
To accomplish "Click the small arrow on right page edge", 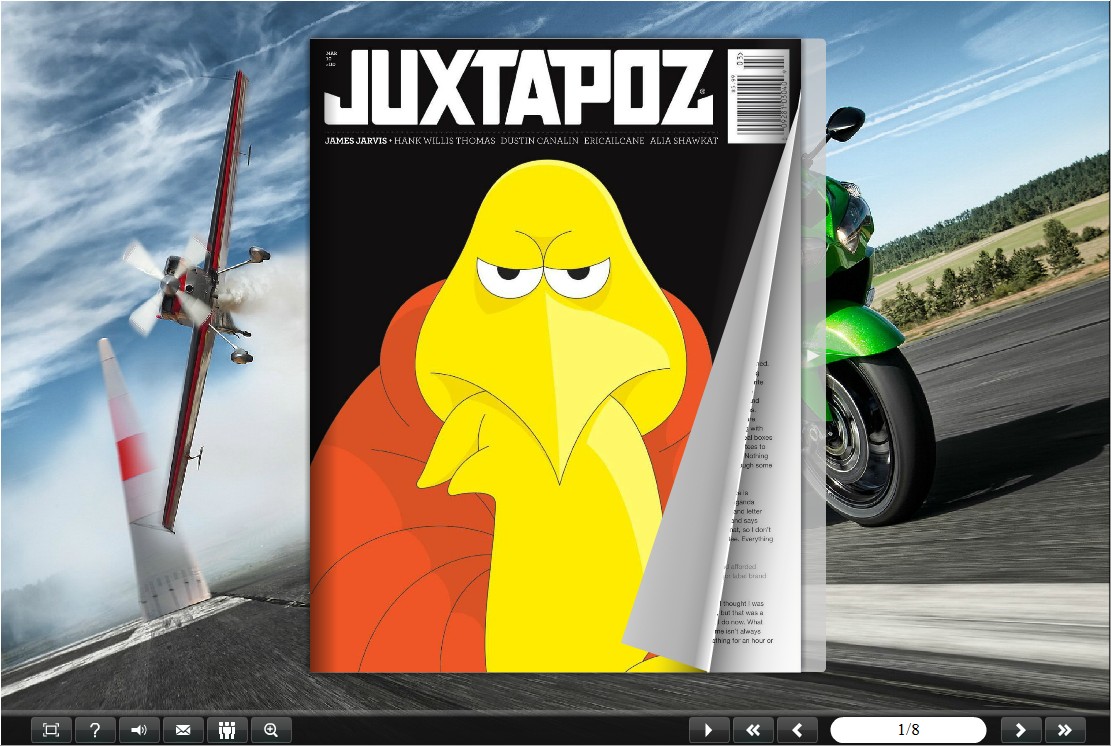I will pyautogui.click(x=814, y=355).
